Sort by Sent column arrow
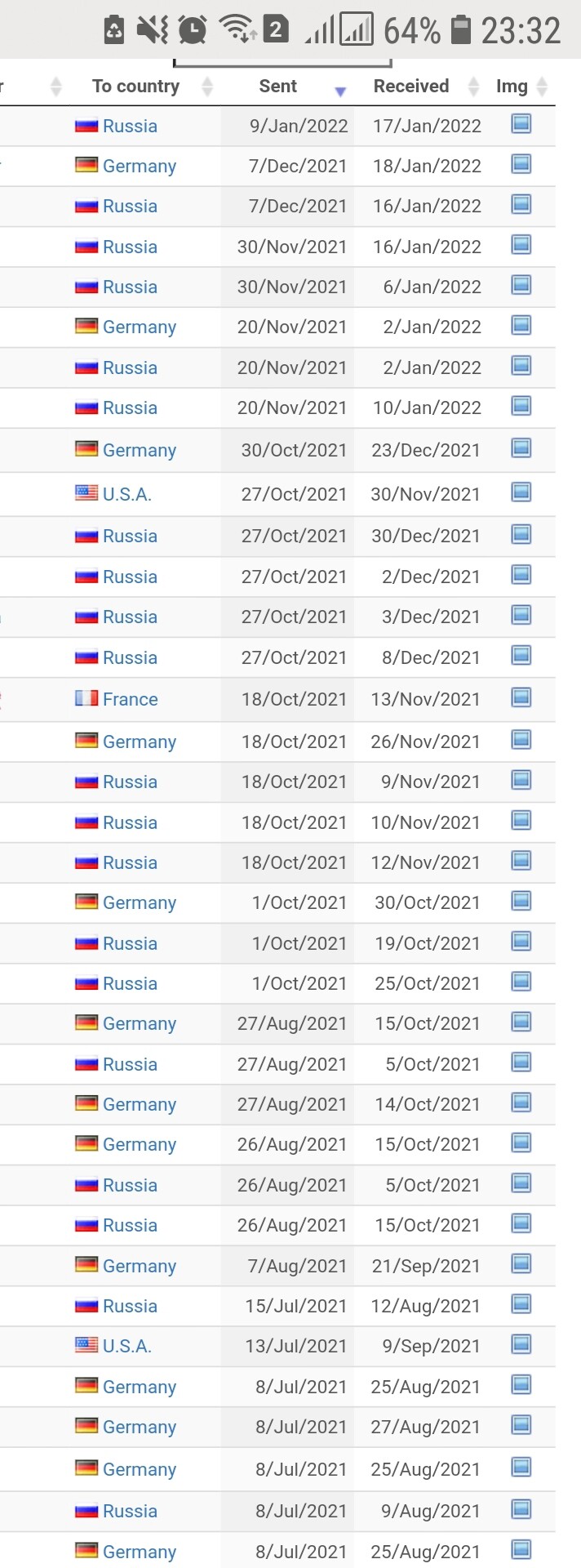Viewport: 581px width, 1568px height. click(x=340, y=91)
